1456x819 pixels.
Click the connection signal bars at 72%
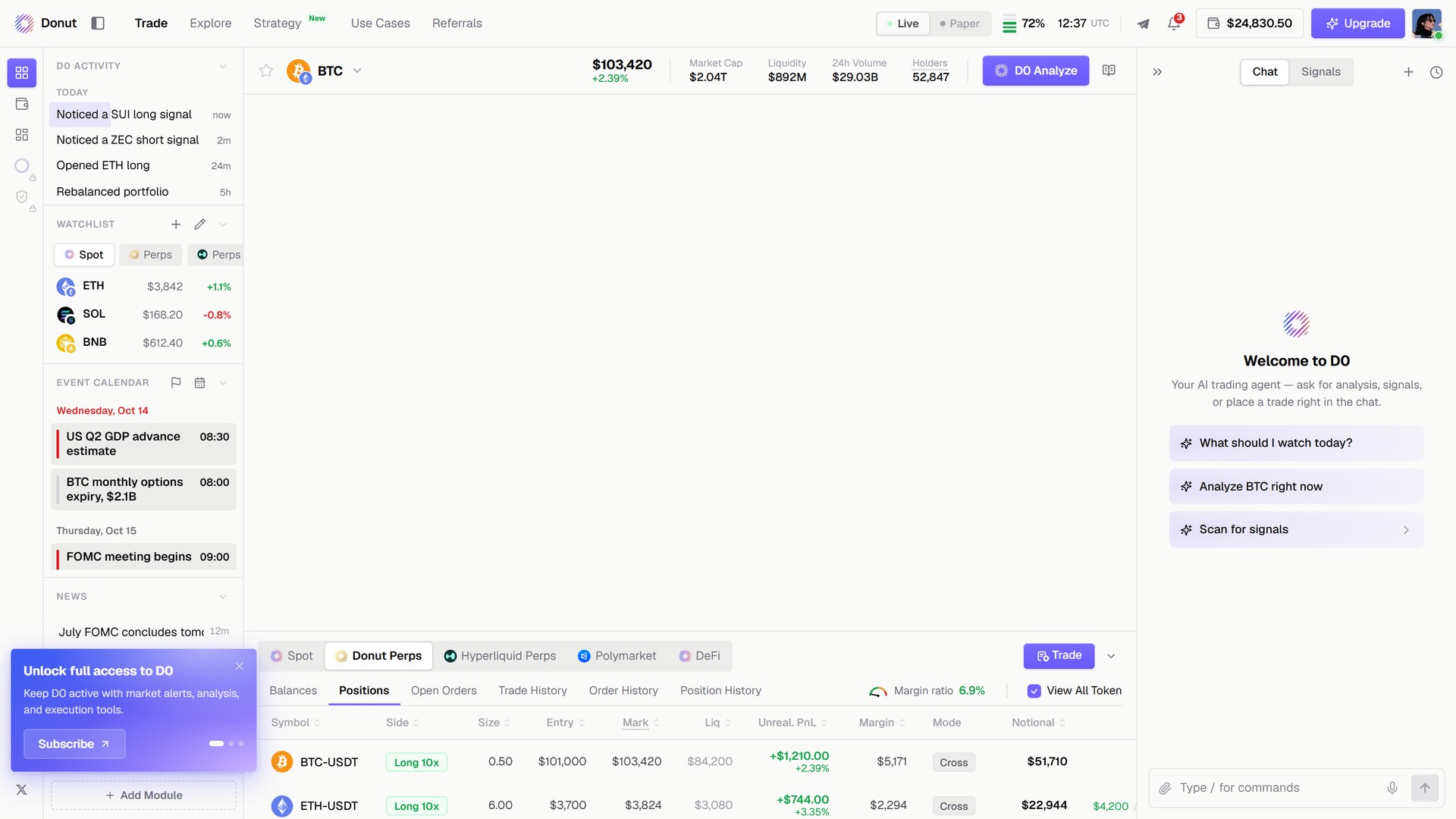(x=1009, y=24)
